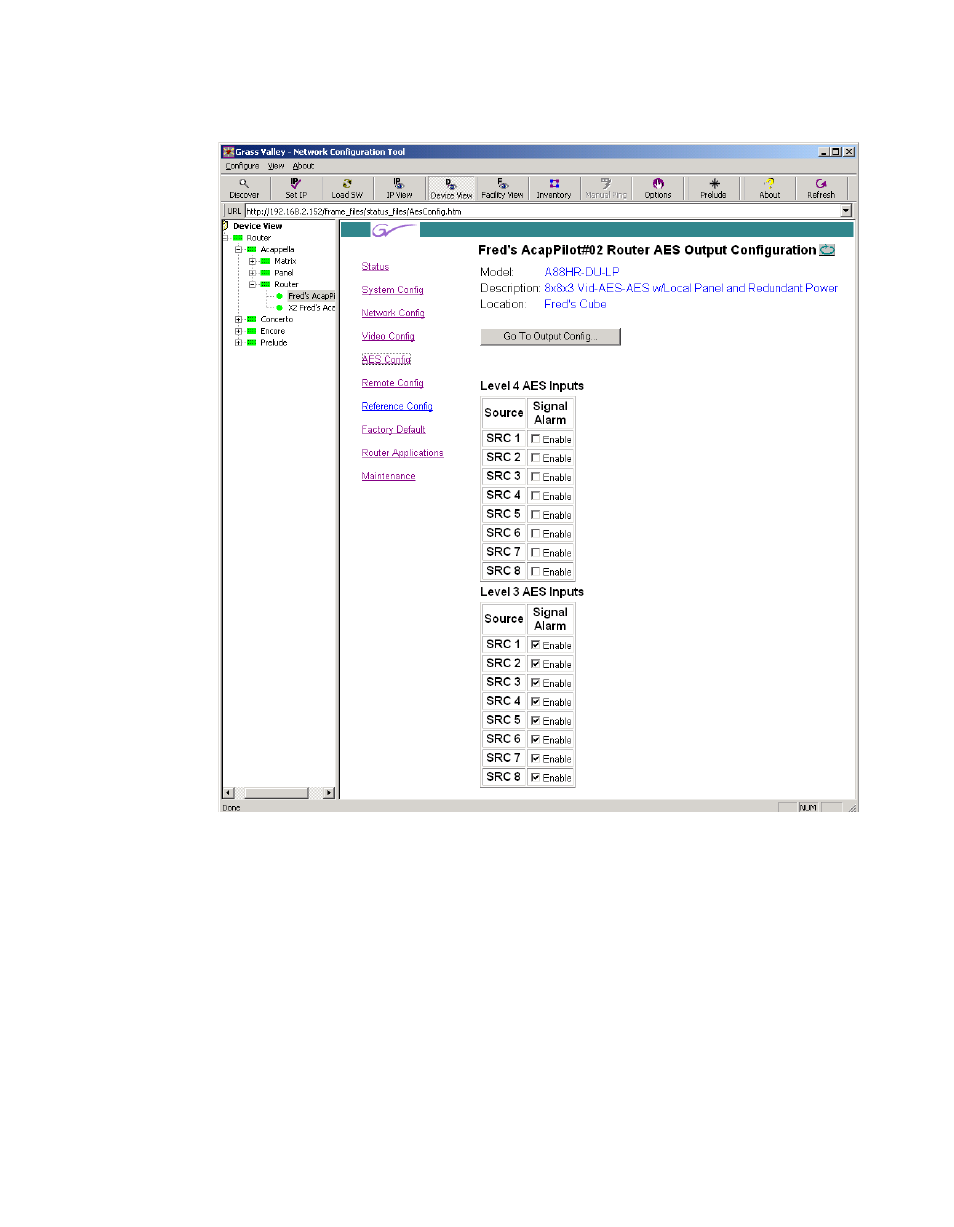
Task: Enable Level 4 SRC 1 signal alarm
Action: [x=536, y=439]
